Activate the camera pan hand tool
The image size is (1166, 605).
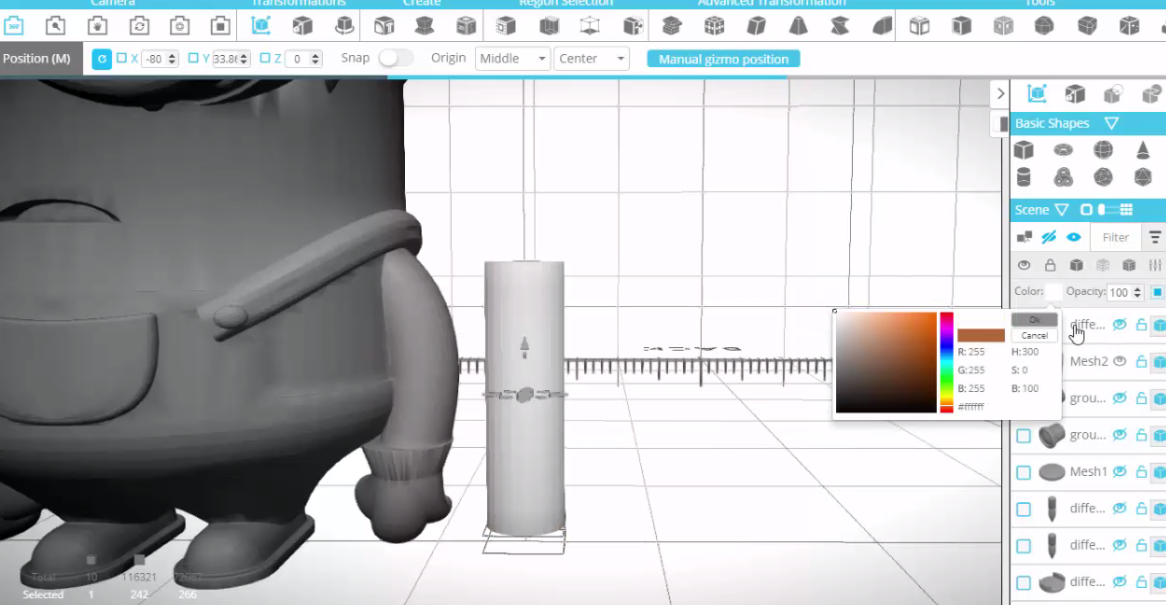click(97, 26)
